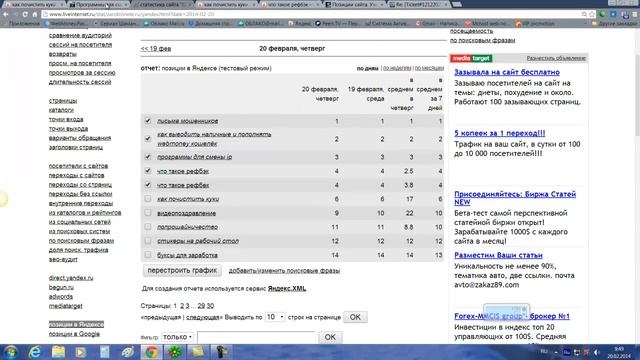Launch Internet Explorer from the taskbar
This screenshot has width=640, height=360.
tap(35, 352)
